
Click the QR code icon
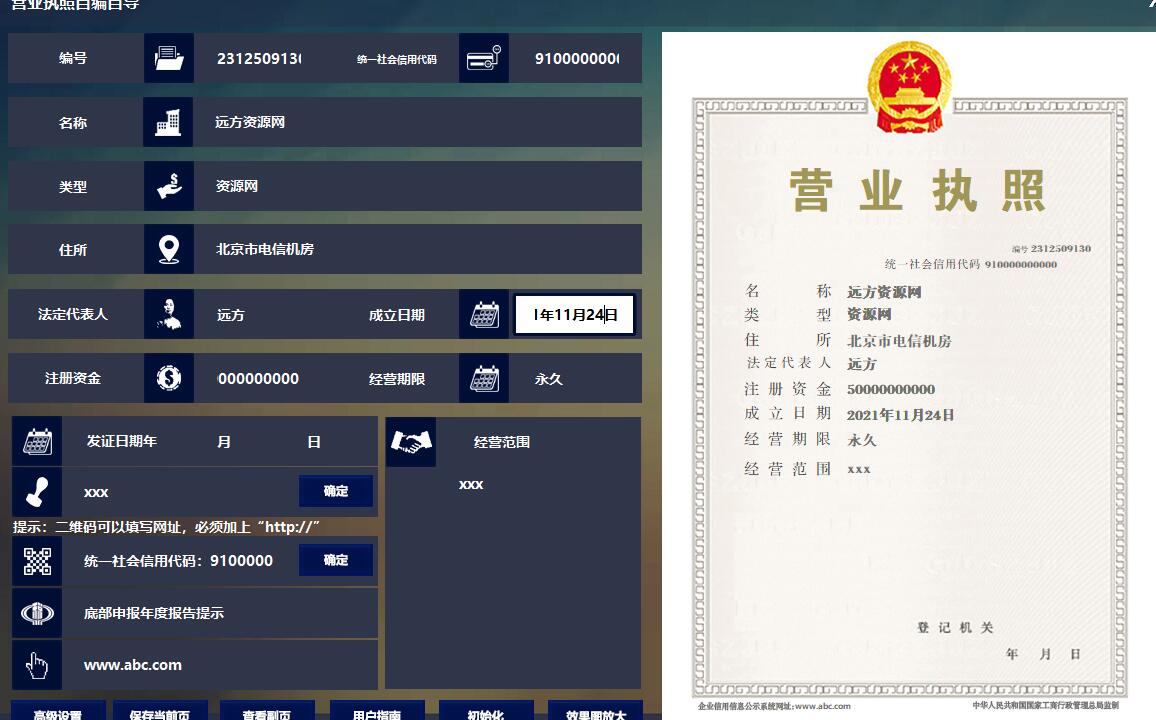(37, 561)
